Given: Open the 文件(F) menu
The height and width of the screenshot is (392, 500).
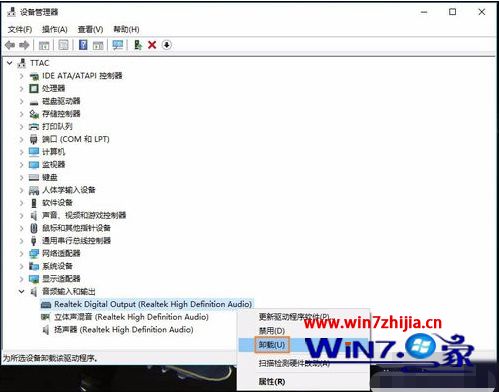Looking at the screenshot, I should click(20, 29).
